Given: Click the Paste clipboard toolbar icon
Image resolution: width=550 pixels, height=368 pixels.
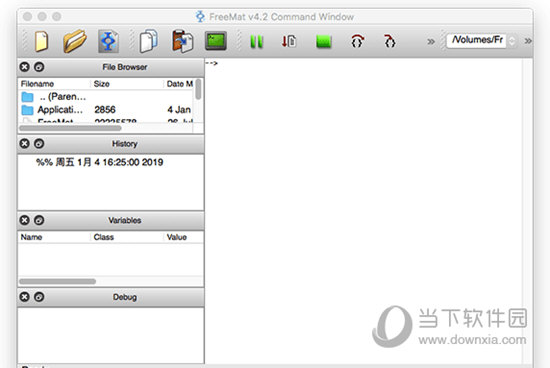Looking at the screenshot, I should [x=182, y=41].
